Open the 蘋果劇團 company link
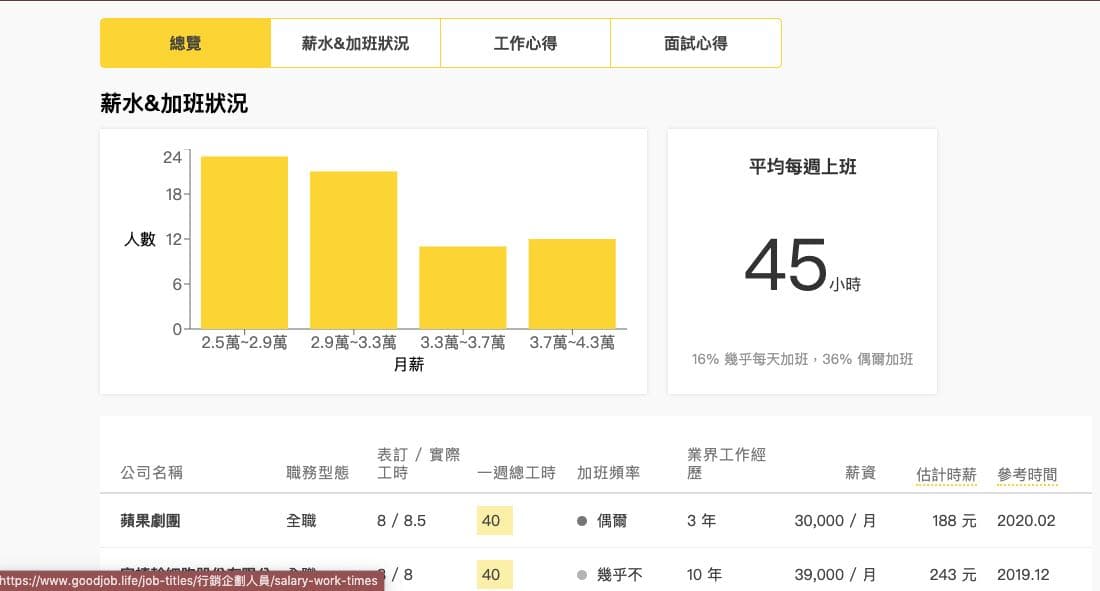 point(150,521)
